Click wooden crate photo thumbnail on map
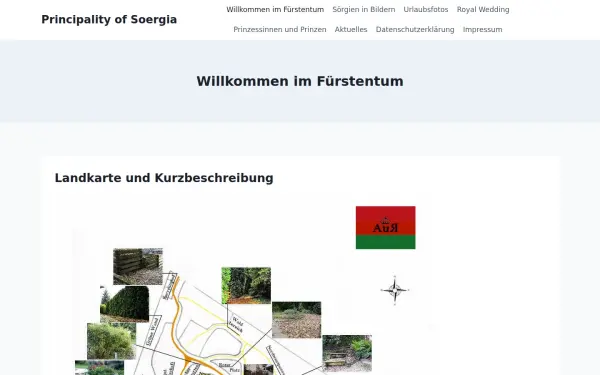Image resolution: width=600 pixels, height=375 pixels. pyautogui.click(x=138, y=266)
